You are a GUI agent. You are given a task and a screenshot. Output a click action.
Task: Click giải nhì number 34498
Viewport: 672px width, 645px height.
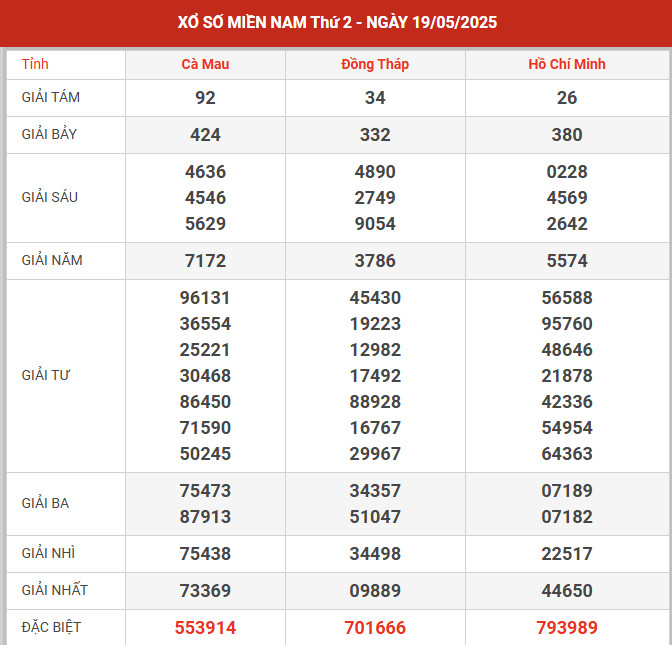pos(375,554)
